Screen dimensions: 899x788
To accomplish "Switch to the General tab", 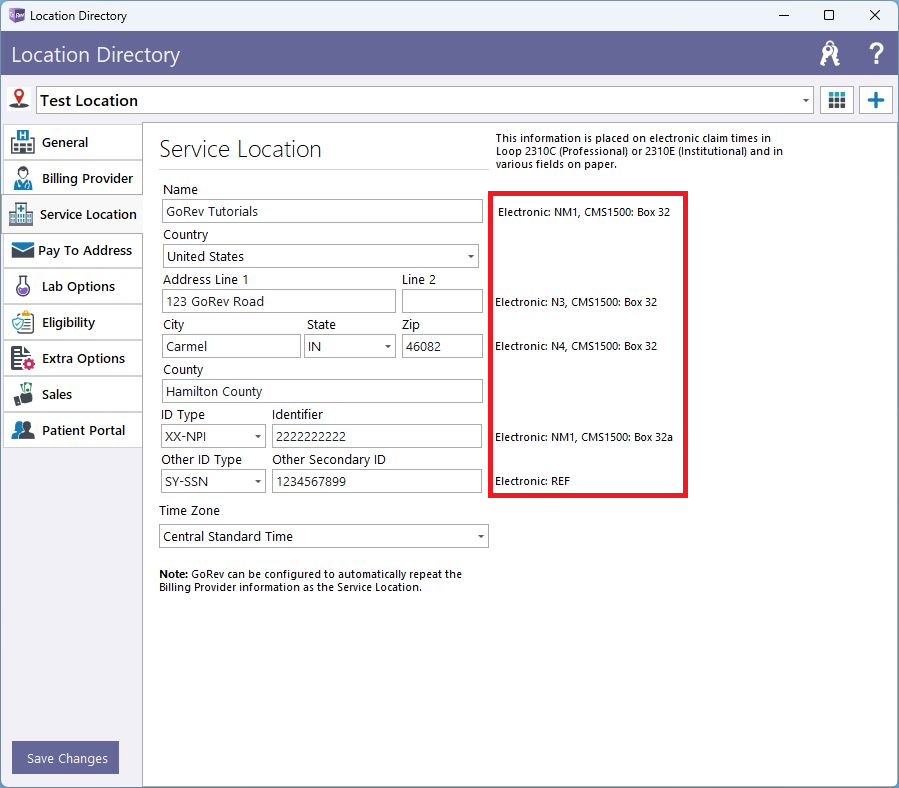I will point(73,142).
